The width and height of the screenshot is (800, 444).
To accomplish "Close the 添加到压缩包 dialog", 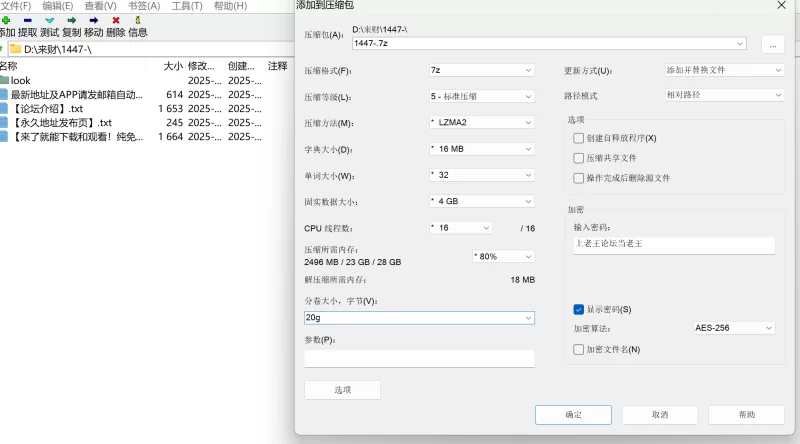I will point(782,5).
